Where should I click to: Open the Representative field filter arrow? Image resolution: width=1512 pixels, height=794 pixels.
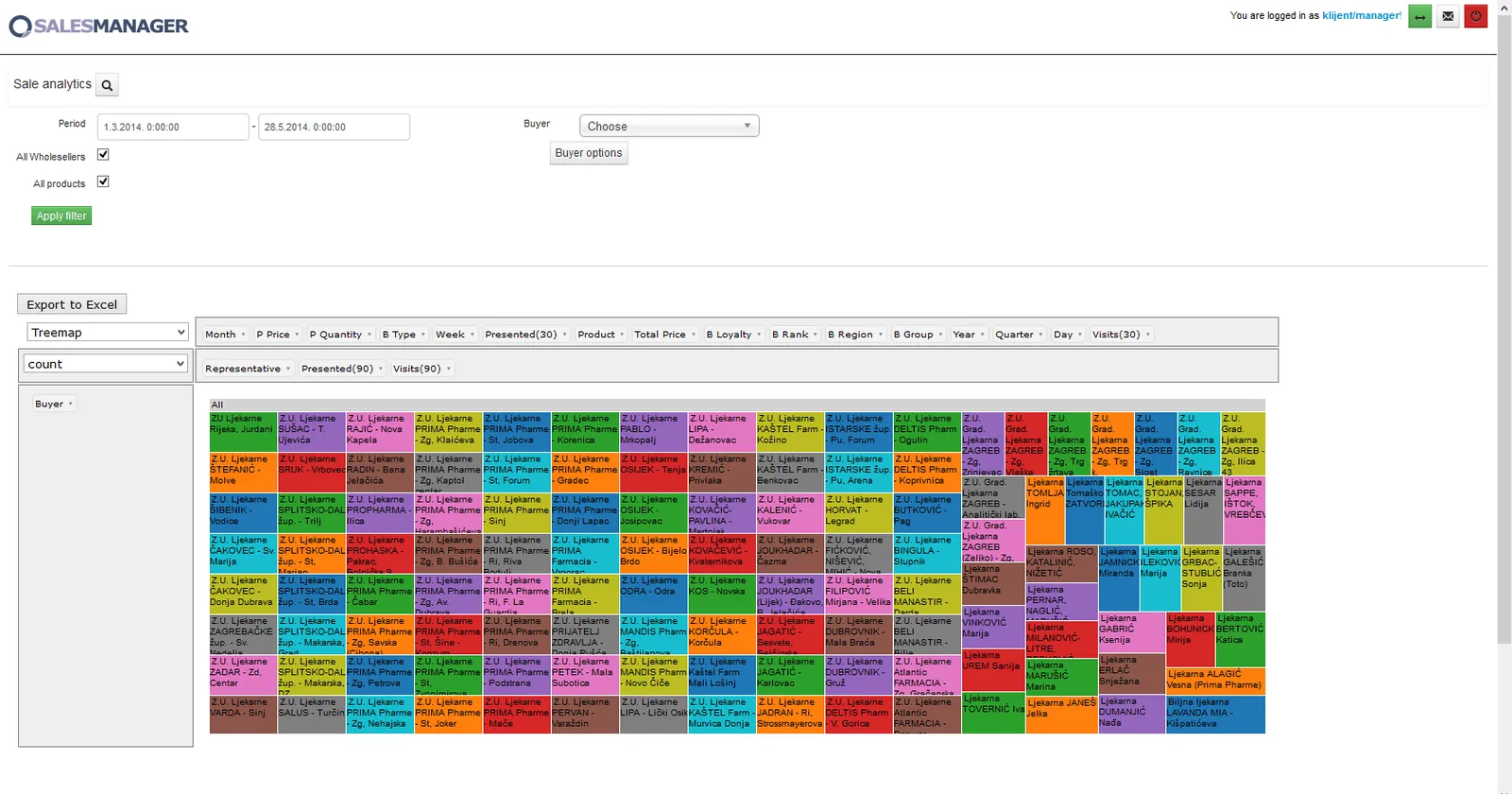click(288, 369)
